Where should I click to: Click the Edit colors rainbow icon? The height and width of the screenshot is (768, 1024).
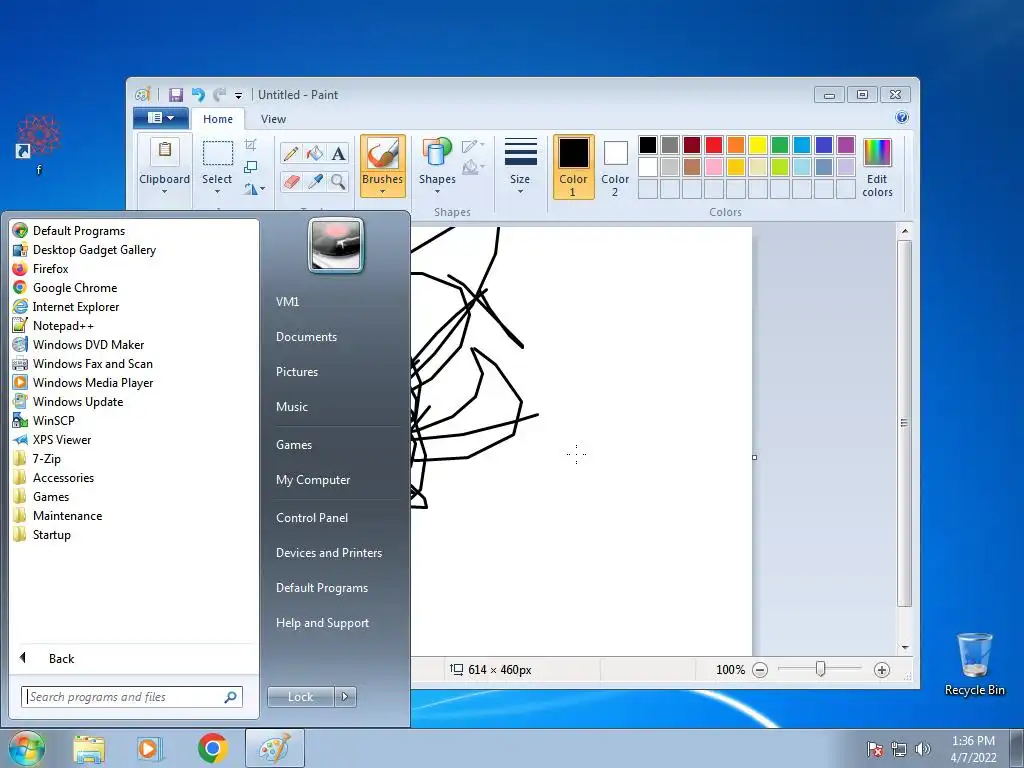[x=877, y=153]
